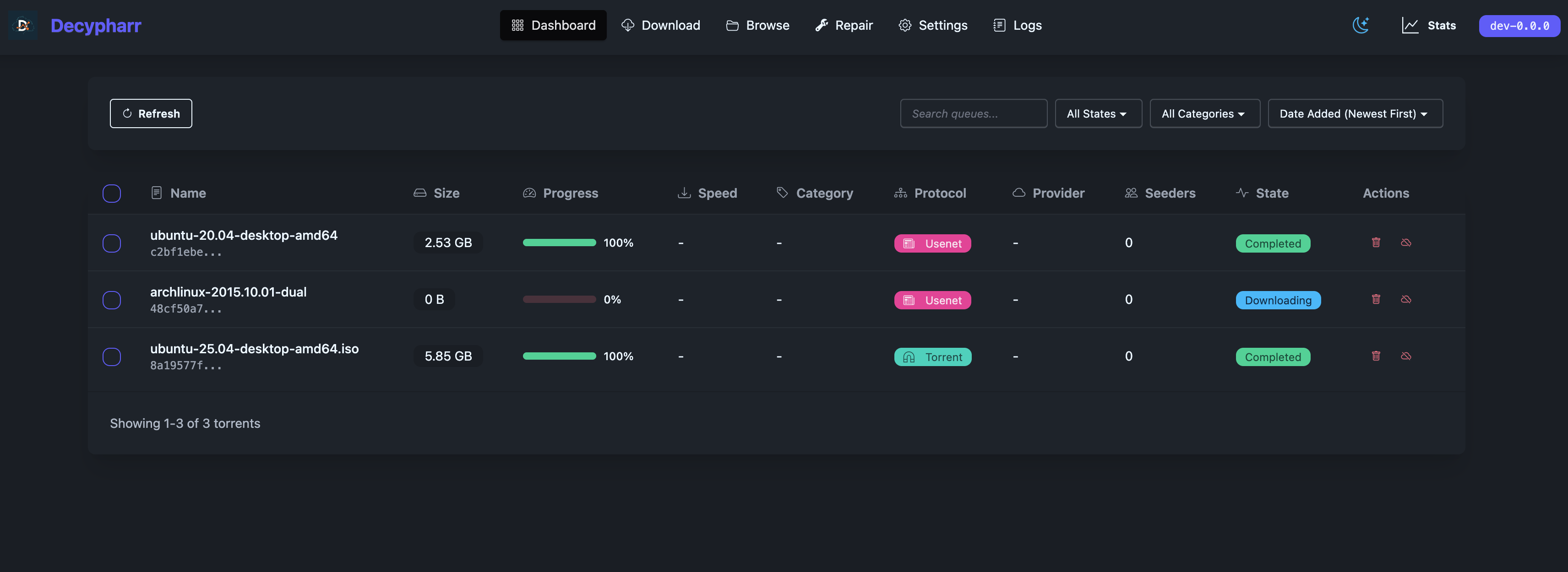Click the cloud-off icon for ubuntu-25.04-desktop-amd64.iso
Screen dimensions: 1568x572
1405,356
